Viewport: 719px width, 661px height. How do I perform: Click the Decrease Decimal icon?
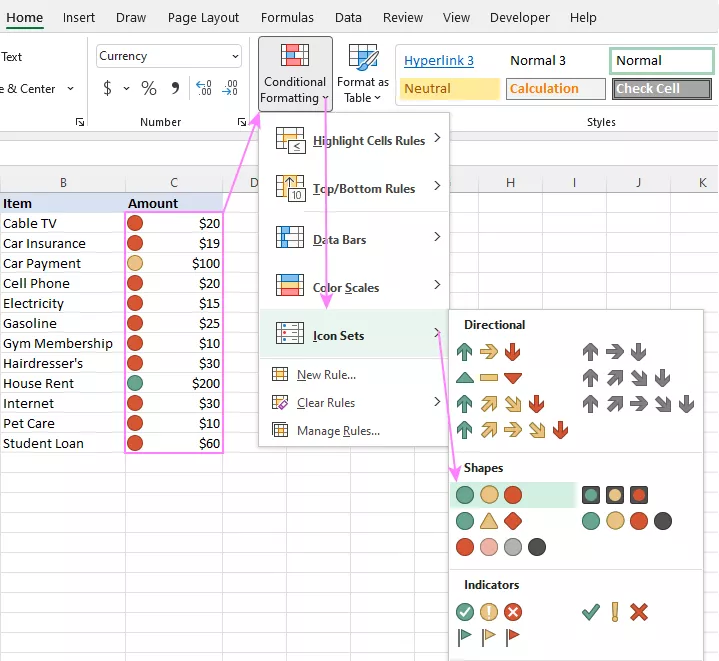[x=230, y=89]
